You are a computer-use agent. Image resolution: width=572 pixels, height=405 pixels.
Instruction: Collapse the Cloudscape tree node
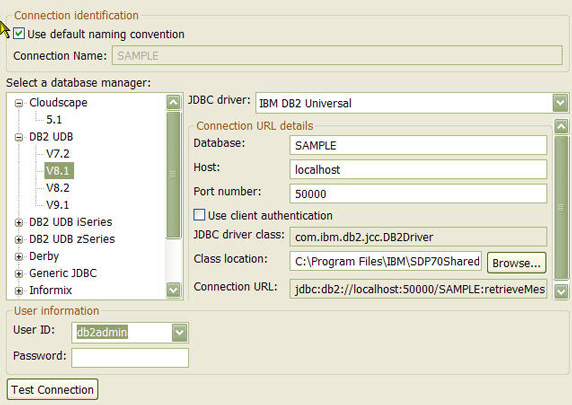click(x=19, y=103)
